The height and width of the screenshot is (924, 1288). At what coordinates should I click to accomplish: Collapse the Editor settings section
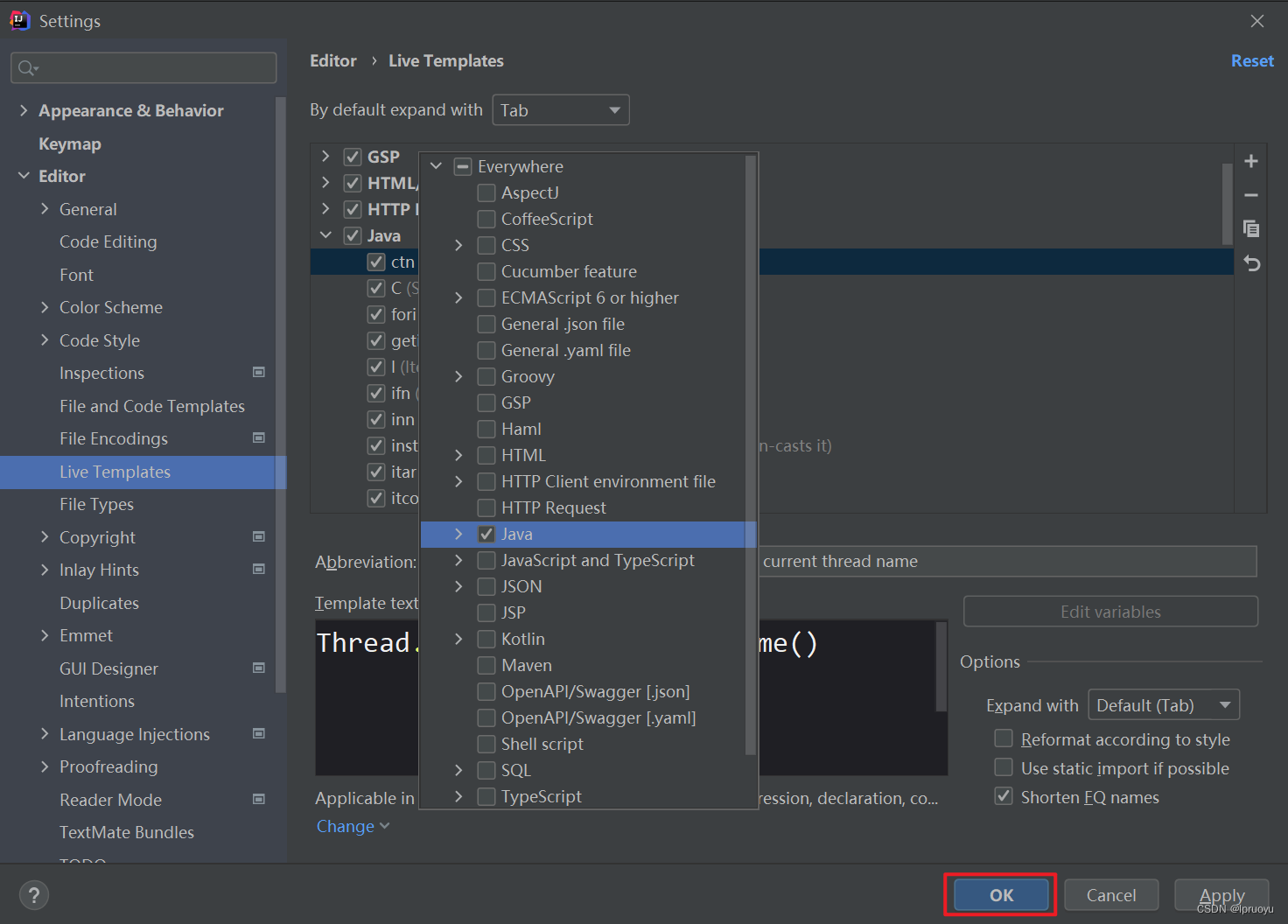click(24, 176)
